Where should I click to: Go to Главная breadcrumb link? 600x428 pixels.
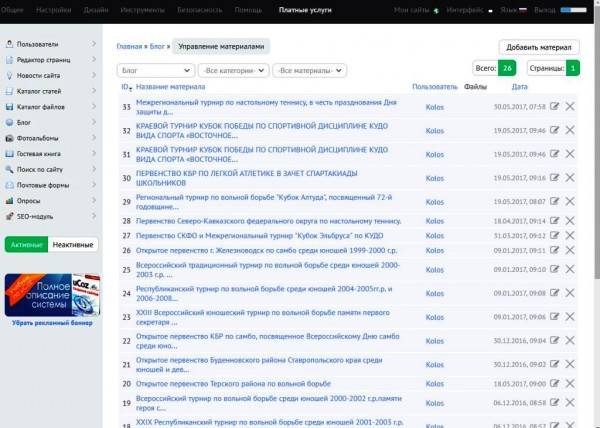[129, 47]
